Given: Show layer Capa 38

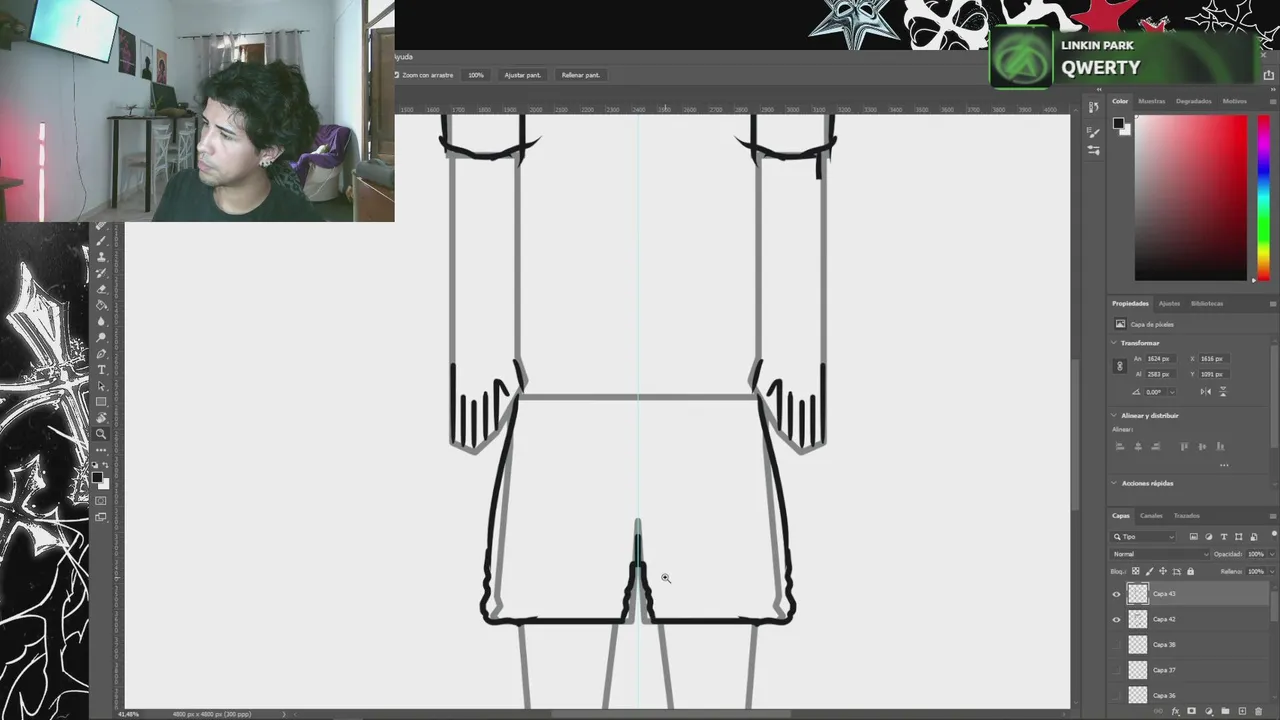Looking at the screenshot, I should pos(1116,644).
